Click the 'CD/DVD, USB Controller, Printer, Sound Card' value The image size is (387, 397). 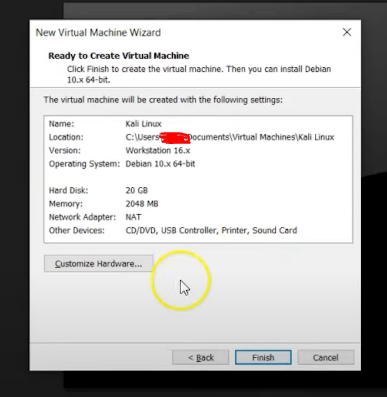[x=211, y=230]
